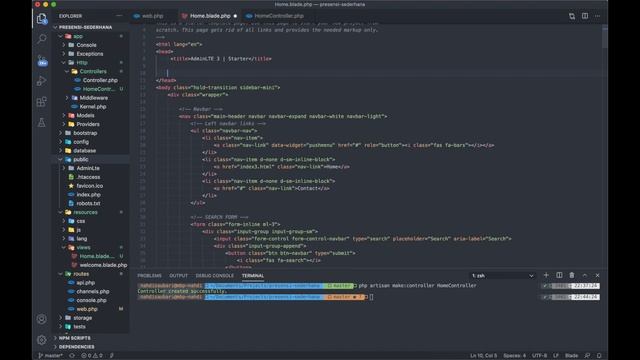The height and width of the screenshot is (360, 640).
Task: Expand the bootstrap folder
Action: pyautogui.click(x=85, y=133)
